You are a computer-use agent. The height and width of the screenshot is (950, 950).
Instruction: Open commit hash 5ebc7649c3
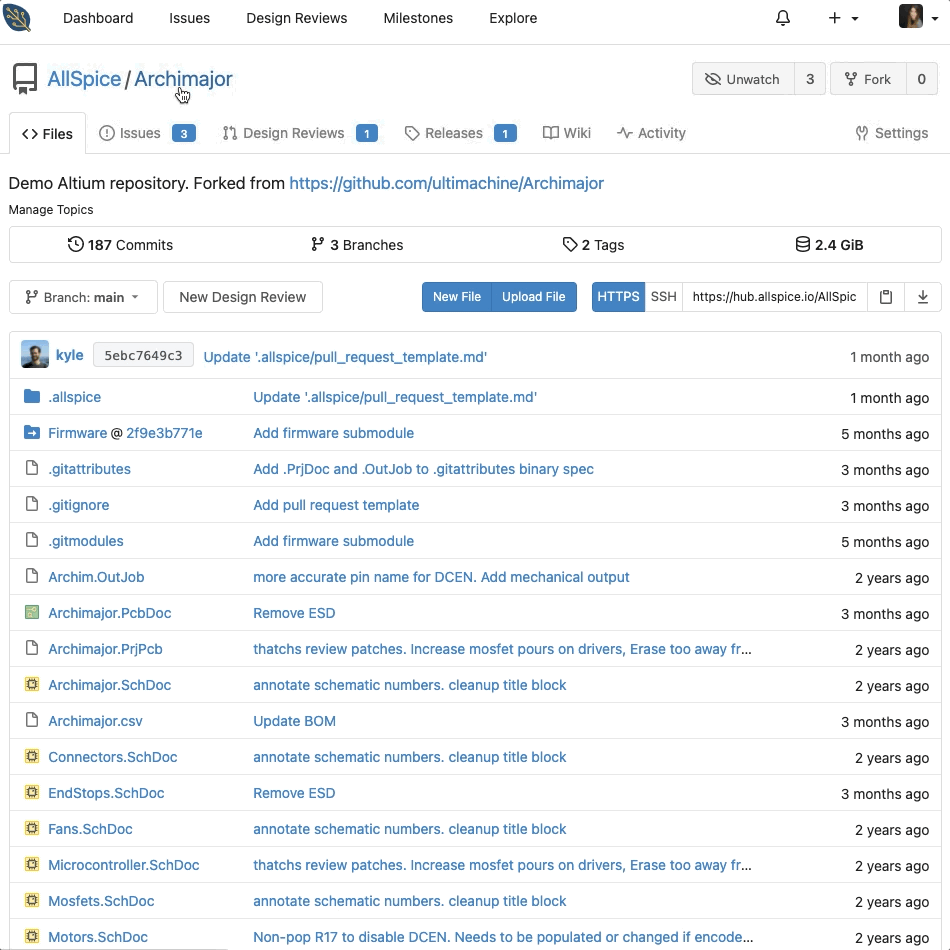point(143,355)
